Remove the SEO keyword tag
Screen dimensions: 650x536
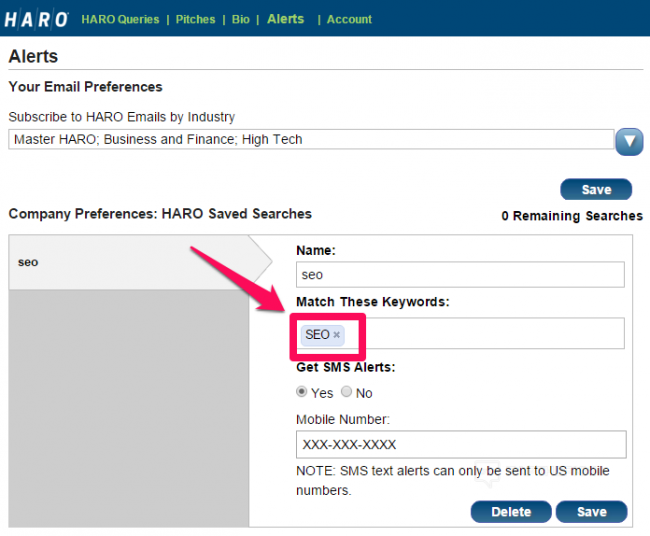coord(337,335)
